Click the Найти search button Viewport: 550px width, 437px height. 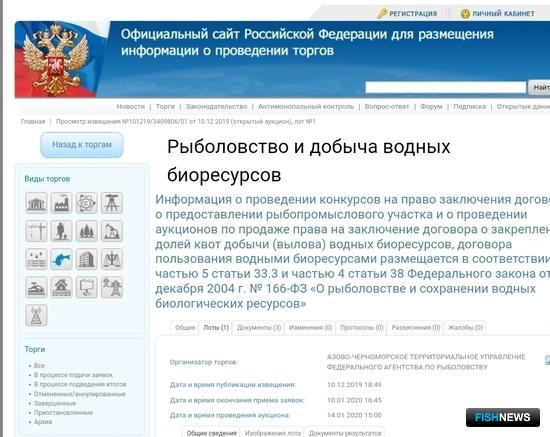pos(539,87)
